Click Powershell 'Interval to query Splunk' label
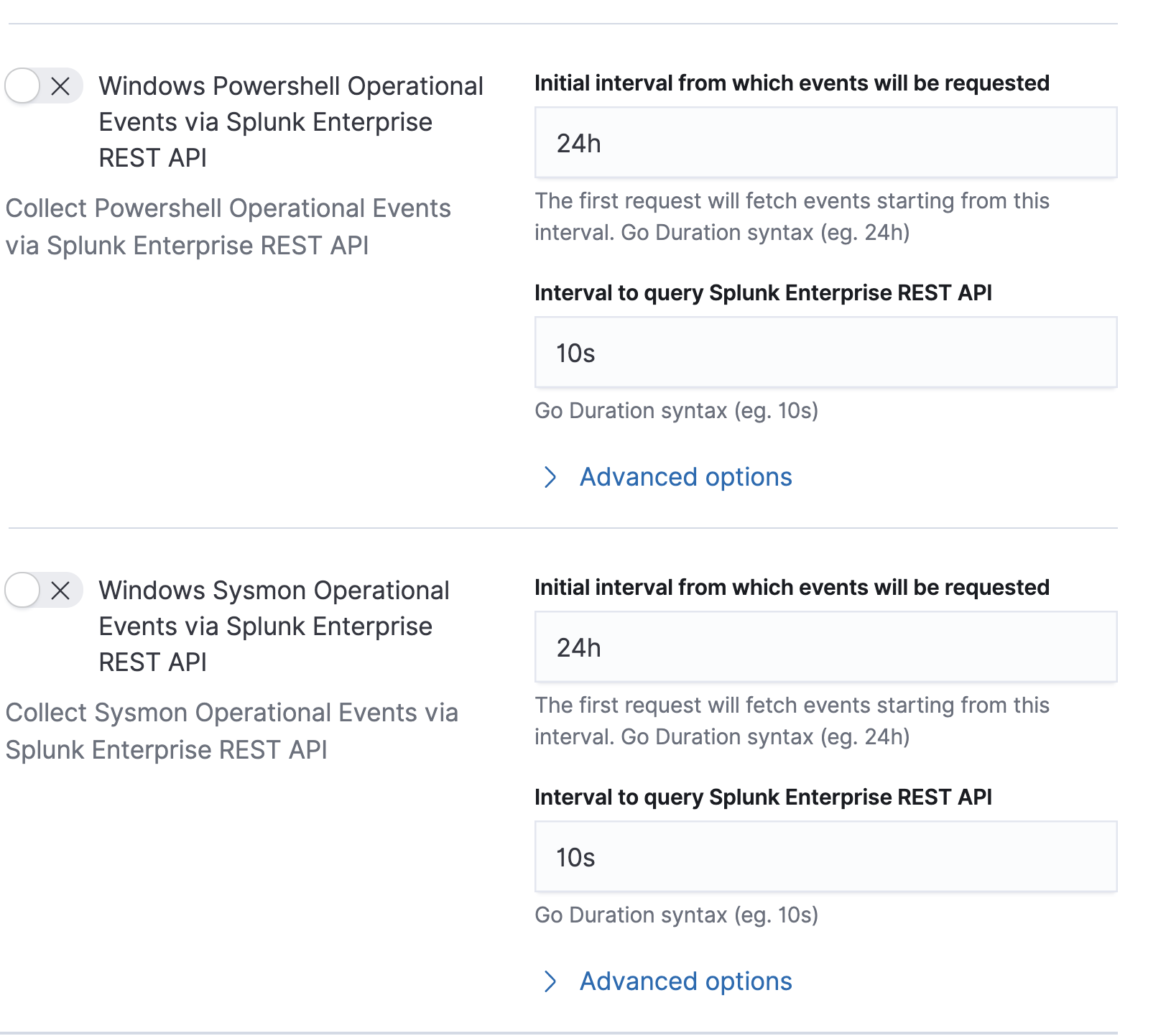This screenshot has width=1171, height=1036. (x=763, y=293)
